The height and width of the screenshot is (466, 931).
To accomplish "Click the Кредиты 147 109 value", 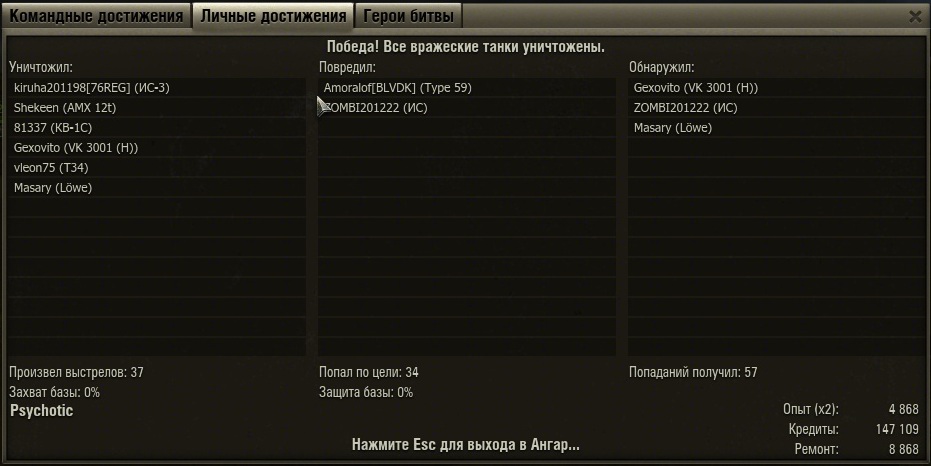I will [897, 429].
